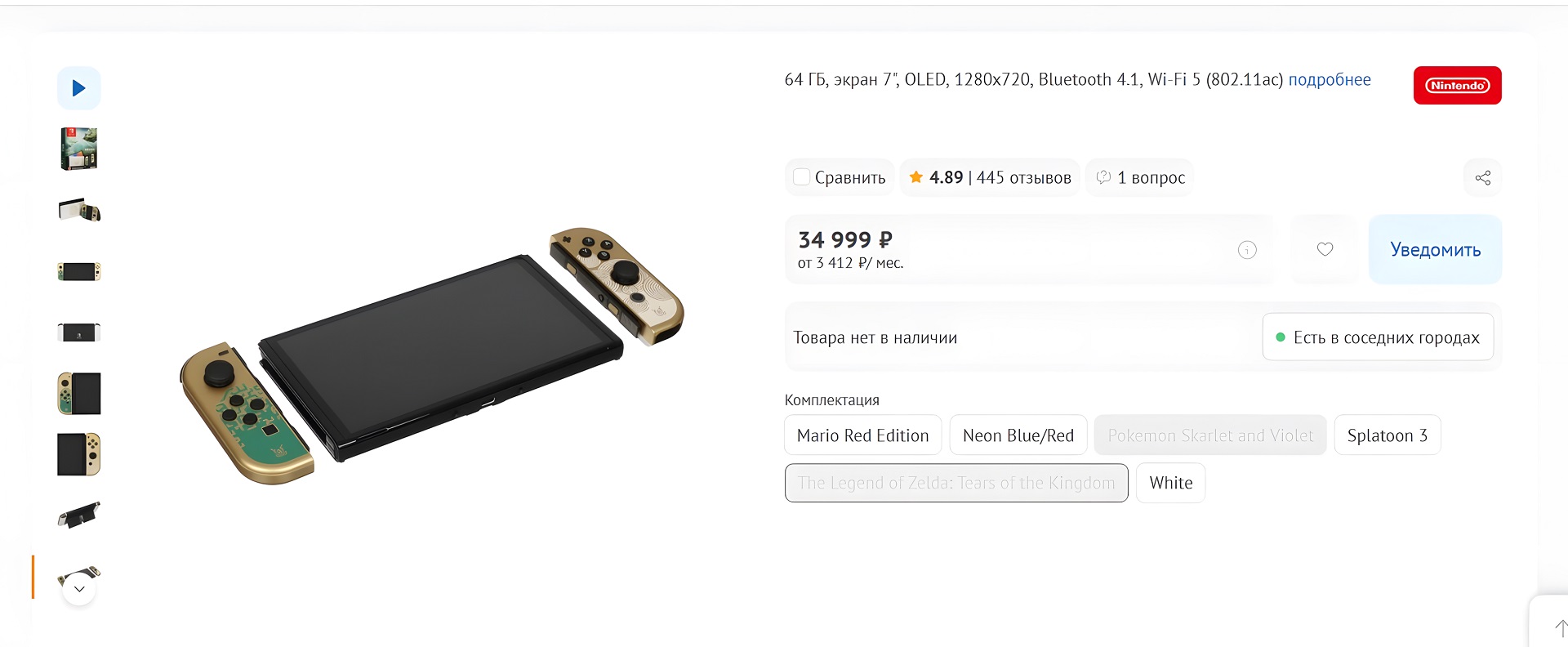
Task: Open the подробнее details link
Action: (1329, 80)
